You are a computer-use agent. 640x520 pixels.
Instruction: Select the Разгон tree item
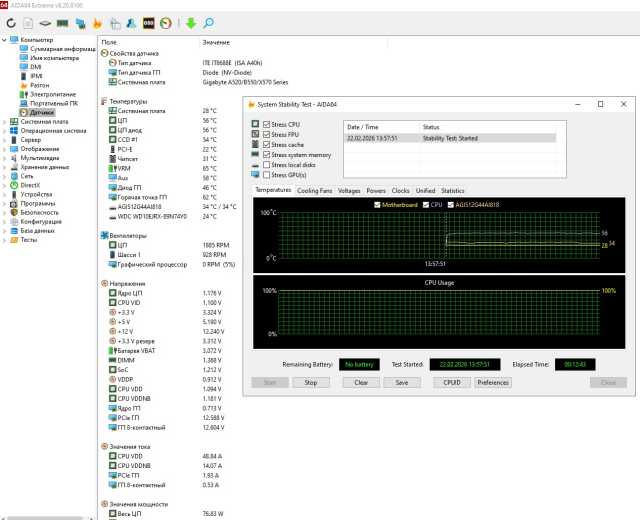(40, 85)
